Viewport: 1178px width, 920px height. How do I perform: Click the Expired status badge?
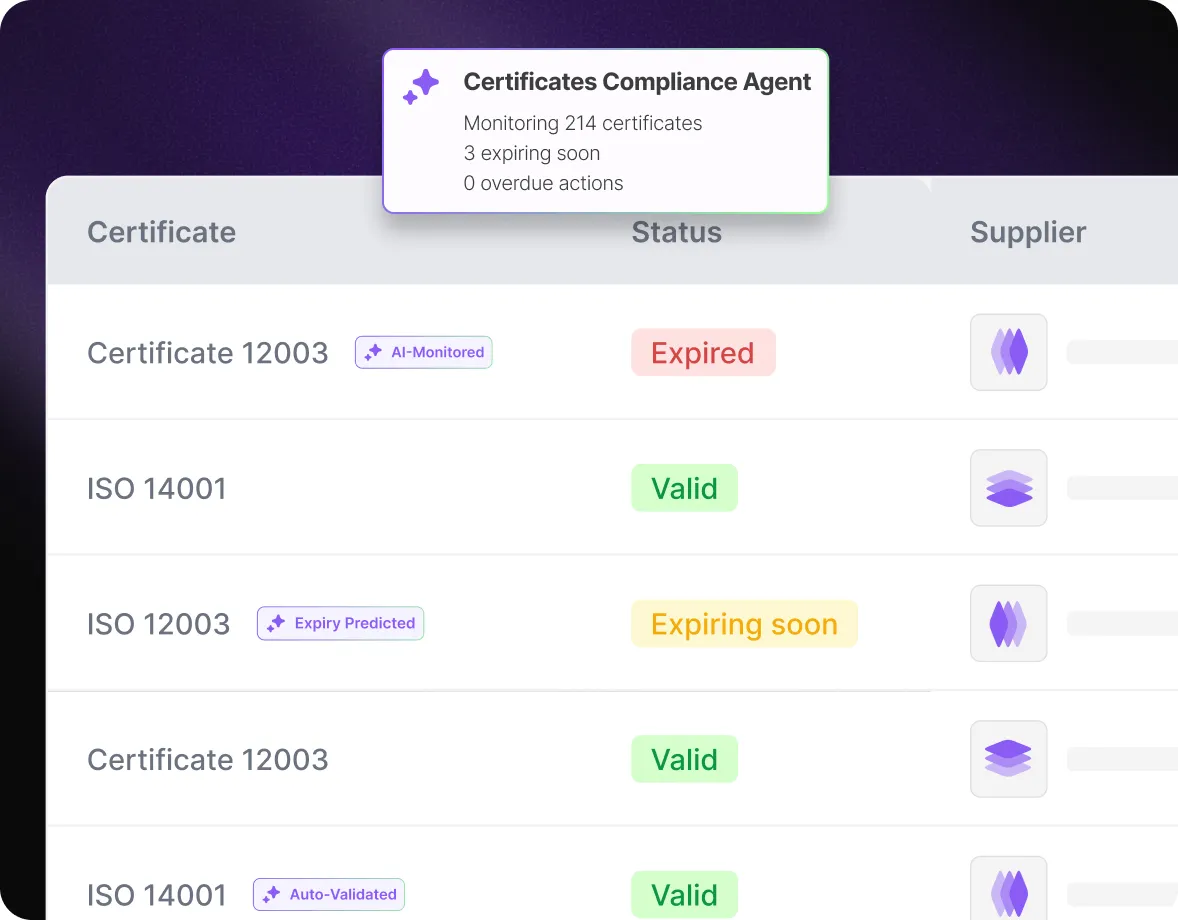tap(703, 352)
